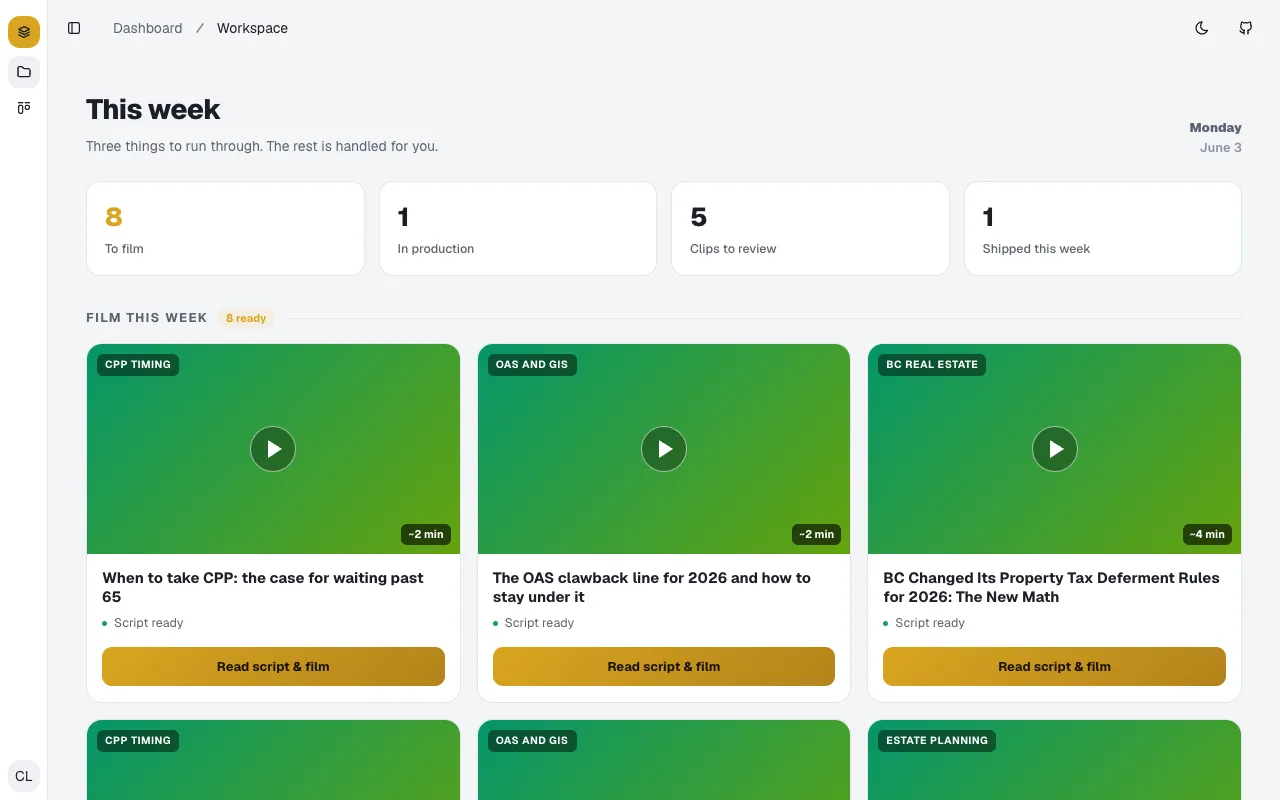Read script & film for 'When to take CPP'
1280x800 pixels.
[x=273, y=667]
